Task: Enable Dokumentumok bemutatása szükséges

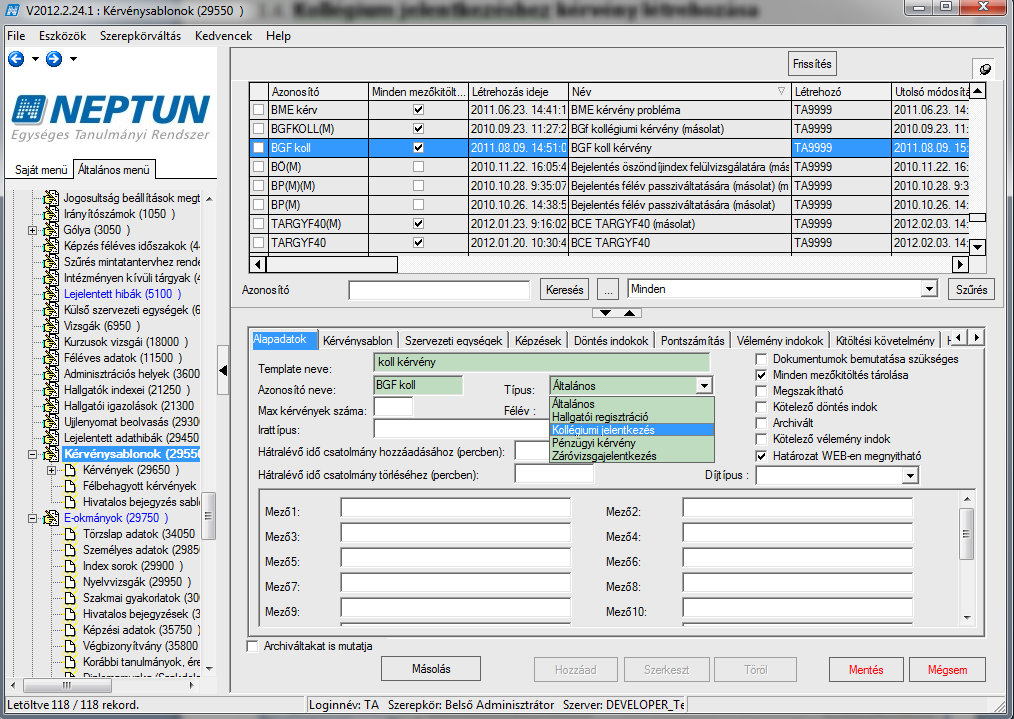Action: coord(761,360)
